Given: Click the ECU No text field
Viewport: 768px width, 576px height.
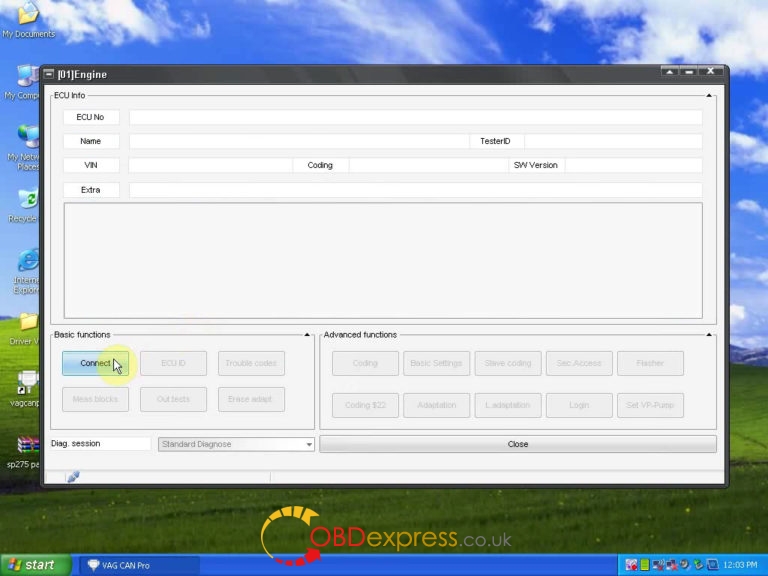Looking at the screenshot, I should (415, 117).
